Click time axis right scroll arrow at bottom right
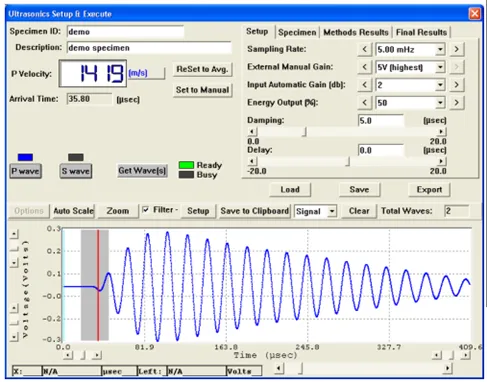 pyautogui.click(x=465, y=355)
